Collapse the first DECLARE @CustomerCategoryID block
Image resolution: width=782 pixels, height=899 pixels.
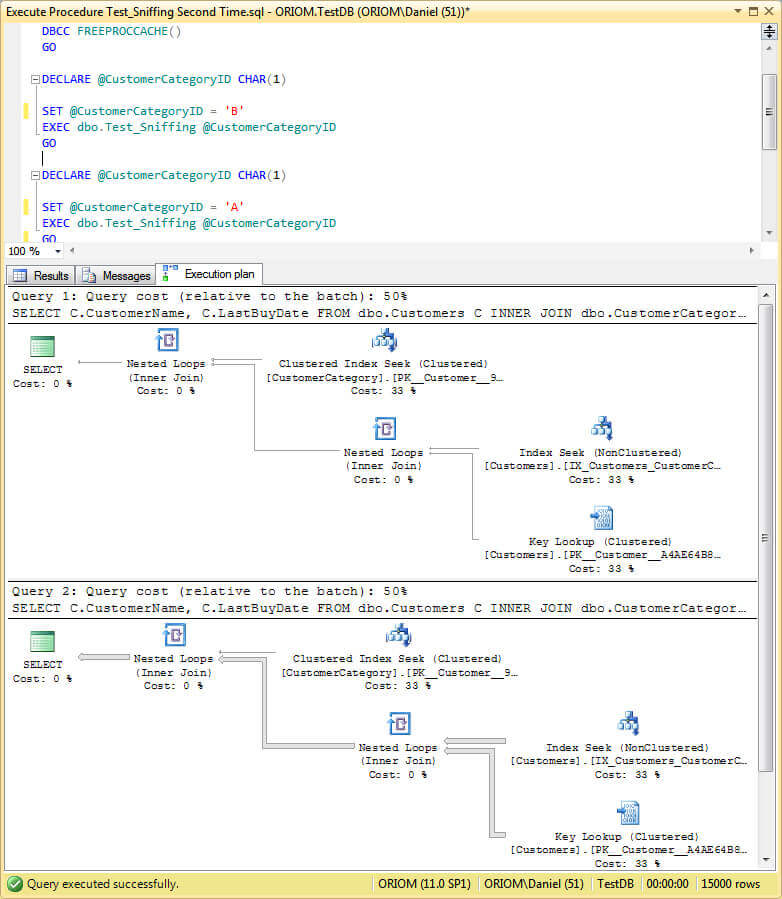[35, 80]
